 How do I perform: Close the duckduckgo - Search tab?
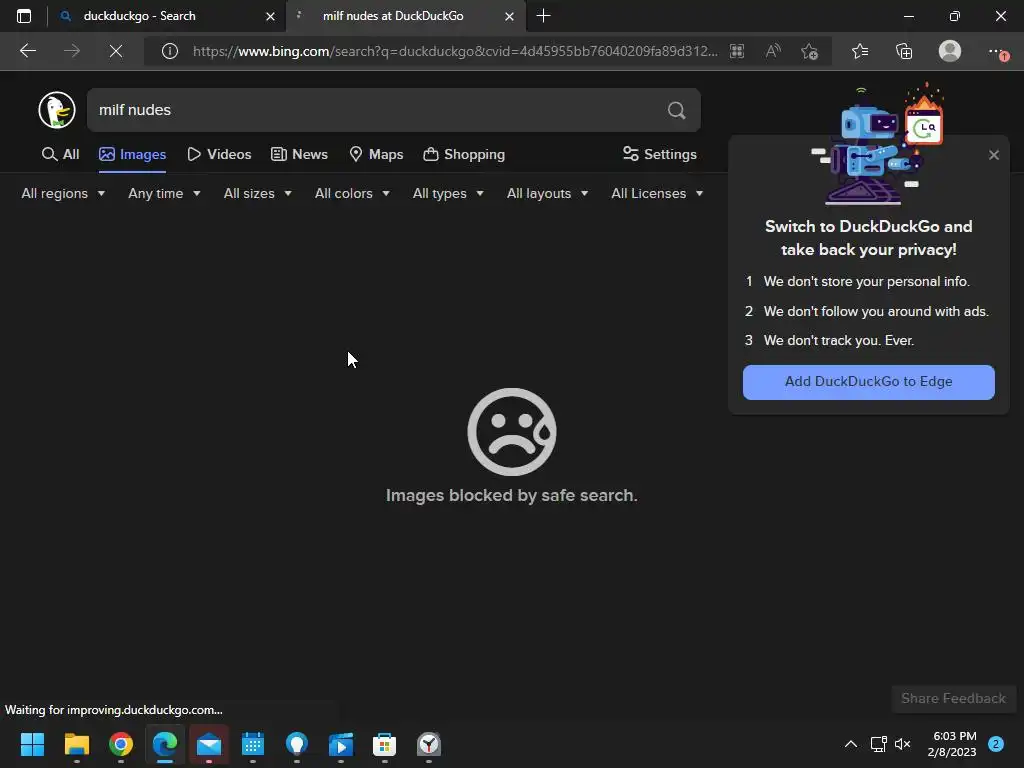270,16
